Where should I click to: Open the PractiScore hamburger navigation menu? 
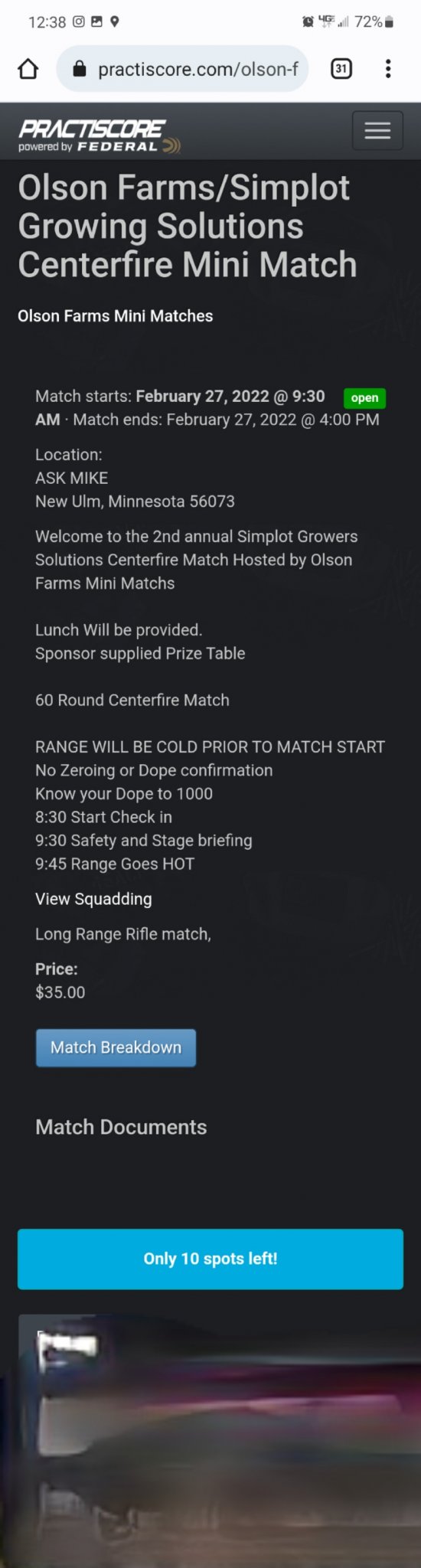click(377, 130)
